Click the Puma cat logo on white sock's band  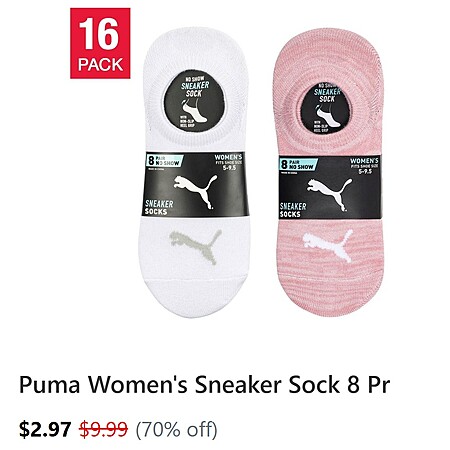[195, 192]
